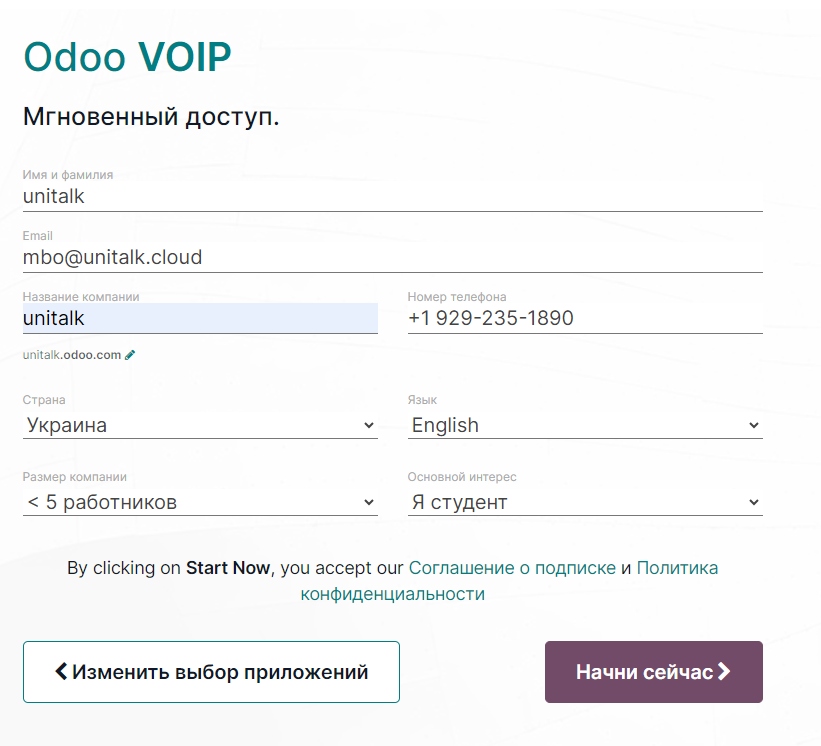The height and width of the screenshot is (746, 821).
Task: Expand the Язык language dropdown
Action: point(585,425)
